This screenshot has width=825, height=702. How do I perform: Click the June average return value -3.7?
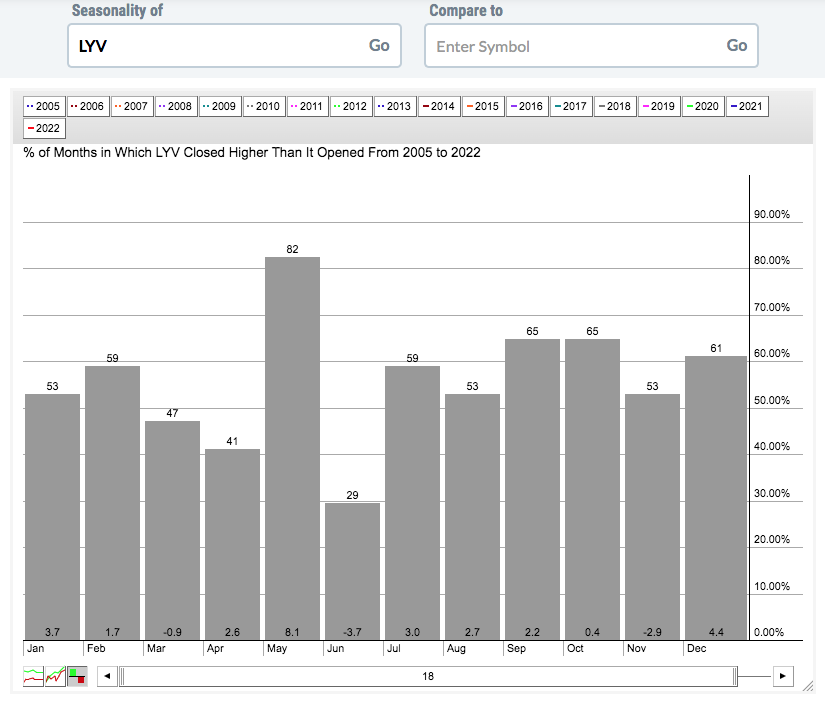[x=353, y=632]
